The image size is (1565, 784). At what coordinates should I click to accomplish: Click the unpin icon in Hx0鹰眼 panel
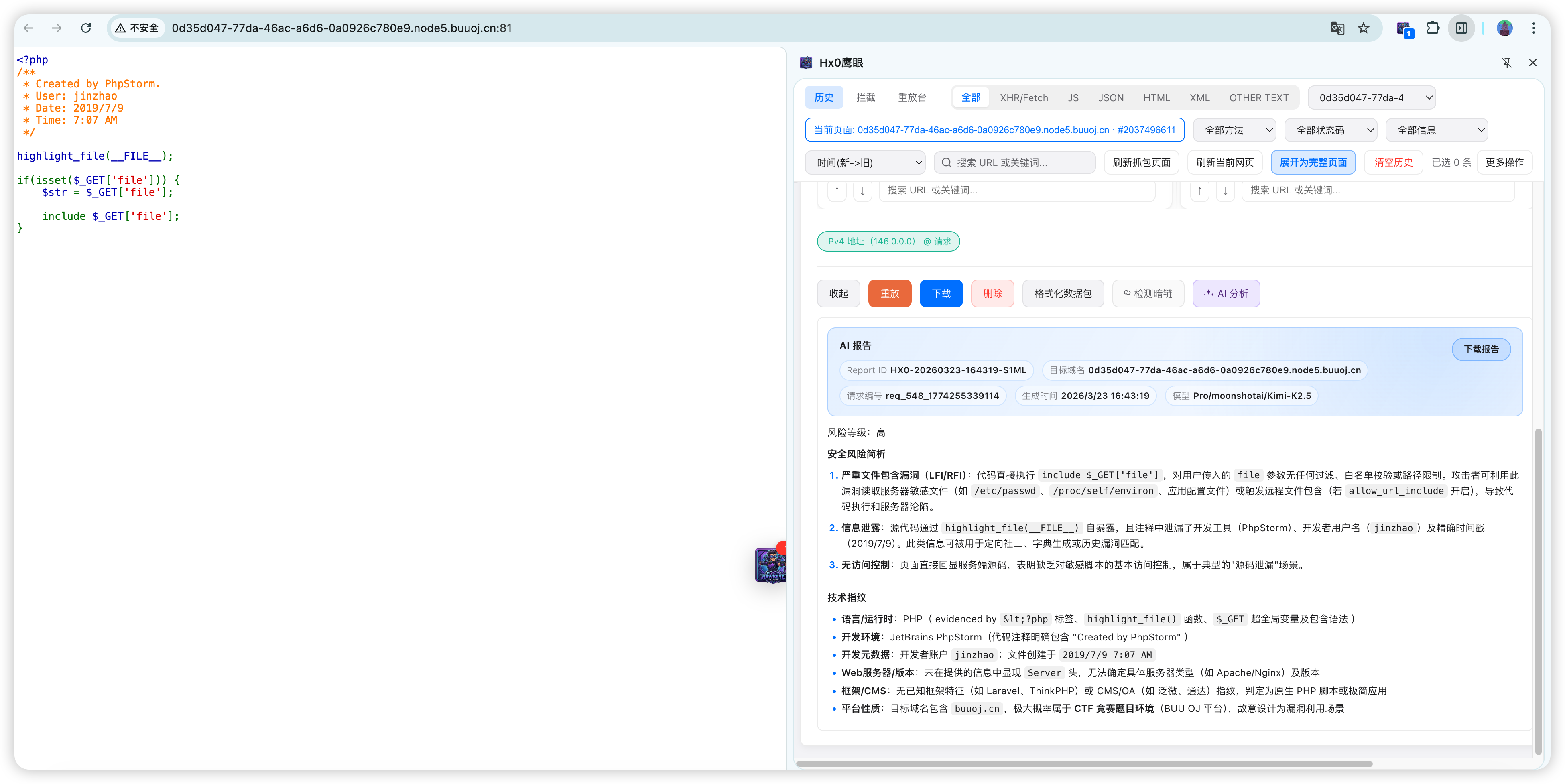point(1507,63)
